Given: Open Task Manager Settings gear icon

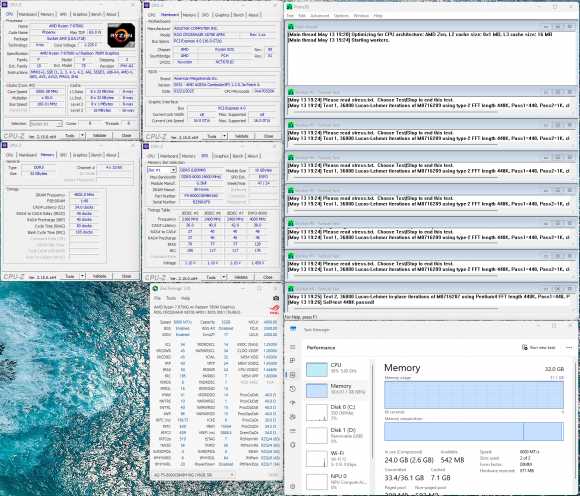Looking at the screenshot, I should pos(293,486).
